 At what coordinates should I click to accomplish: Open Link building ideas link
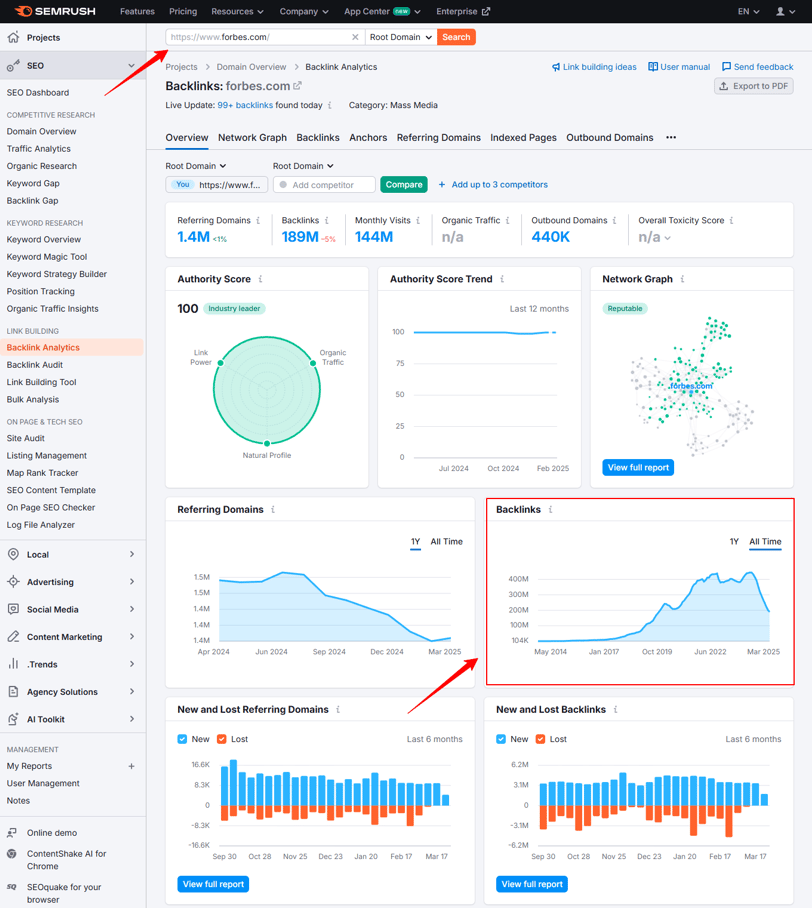(594, 67)
